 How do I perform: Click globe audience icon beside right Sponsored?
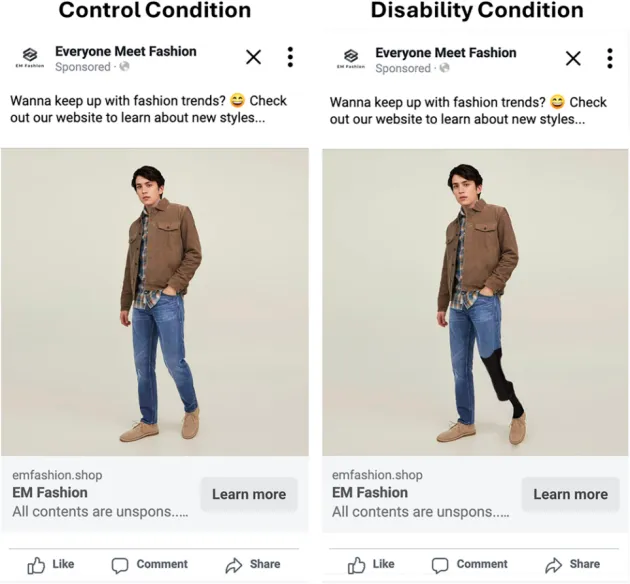pos(444,68)
